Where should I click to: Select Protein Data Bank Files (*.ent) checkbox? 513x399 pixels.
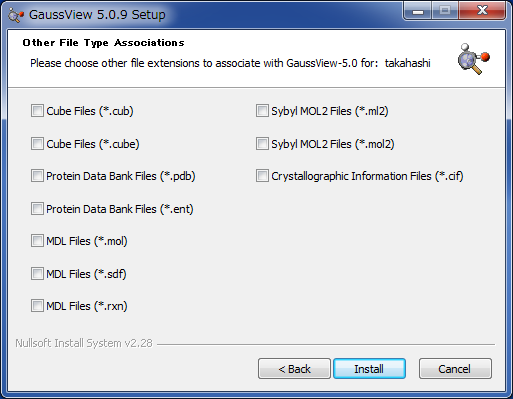click(37, 209)
